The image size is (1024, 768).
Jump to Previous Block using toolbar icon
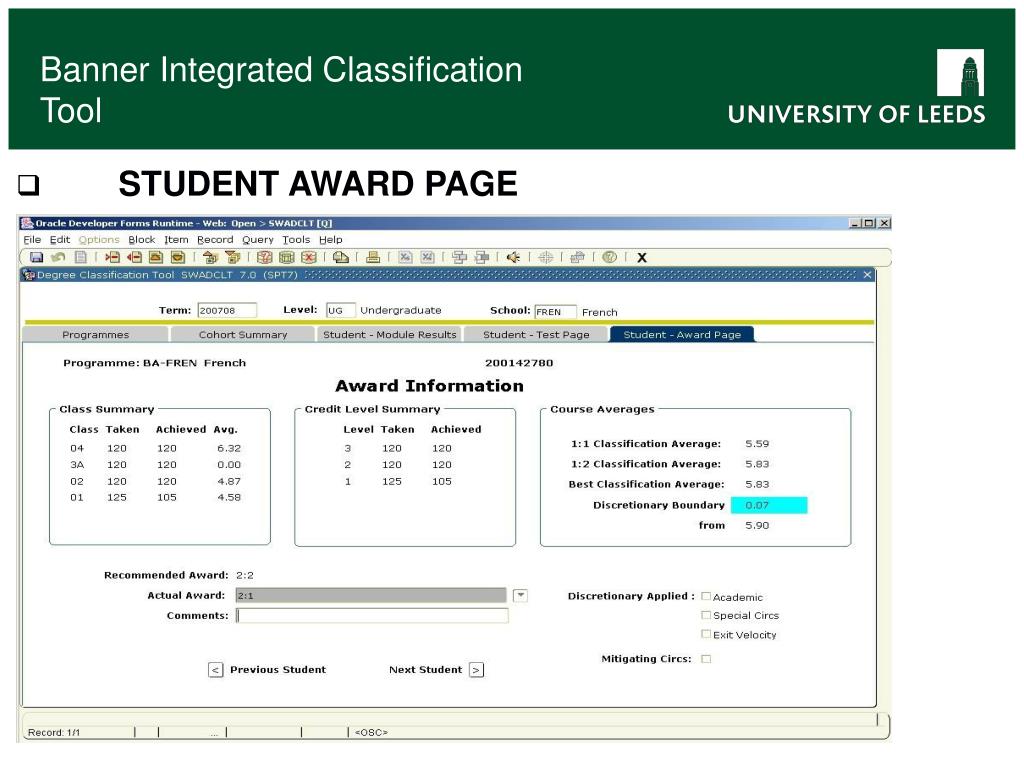(x=210, y=257)
